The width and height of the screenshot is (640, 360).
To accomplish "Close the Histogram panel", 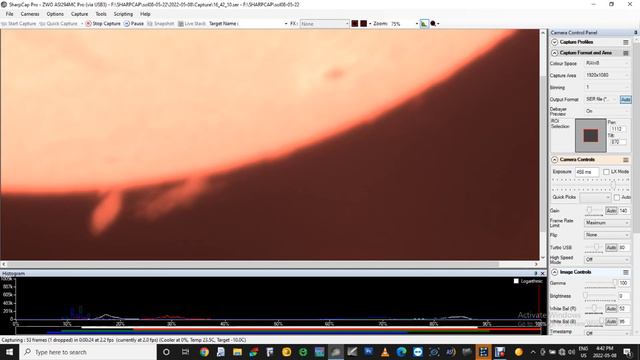I will (x=542, y=273).
